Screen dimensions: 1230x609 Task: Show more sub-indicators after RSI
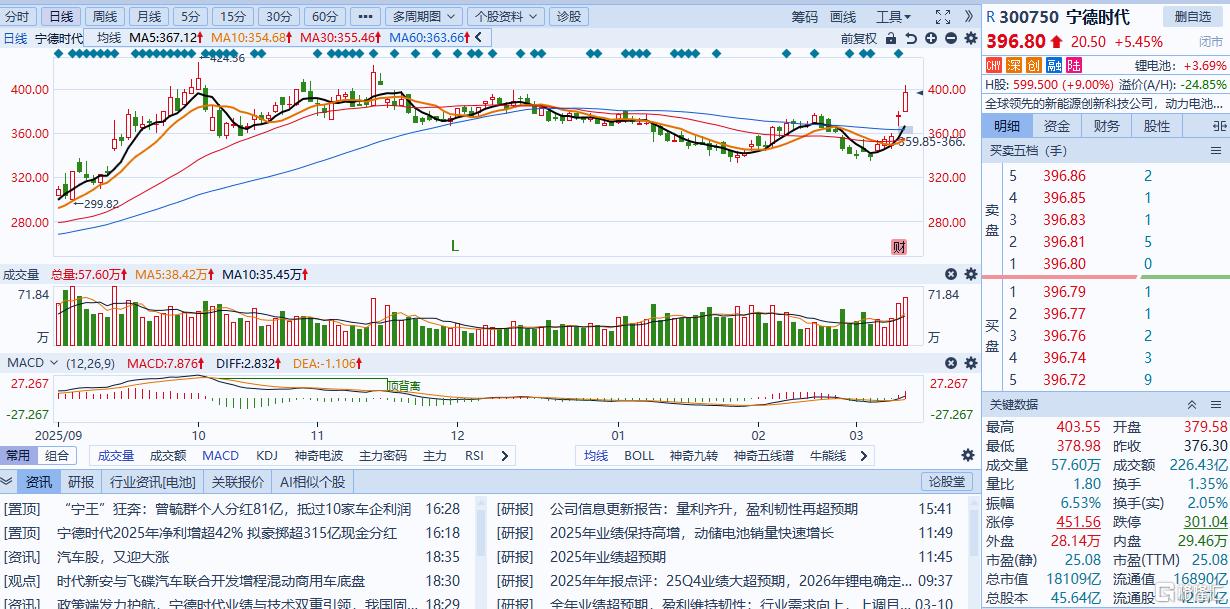tap(503, 455)
